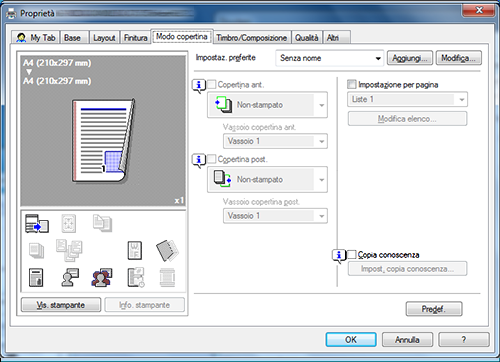The height and width of the screenshot is (362, 500).
Task: Click the page preview thumbnail
Action: coord(103,141)
